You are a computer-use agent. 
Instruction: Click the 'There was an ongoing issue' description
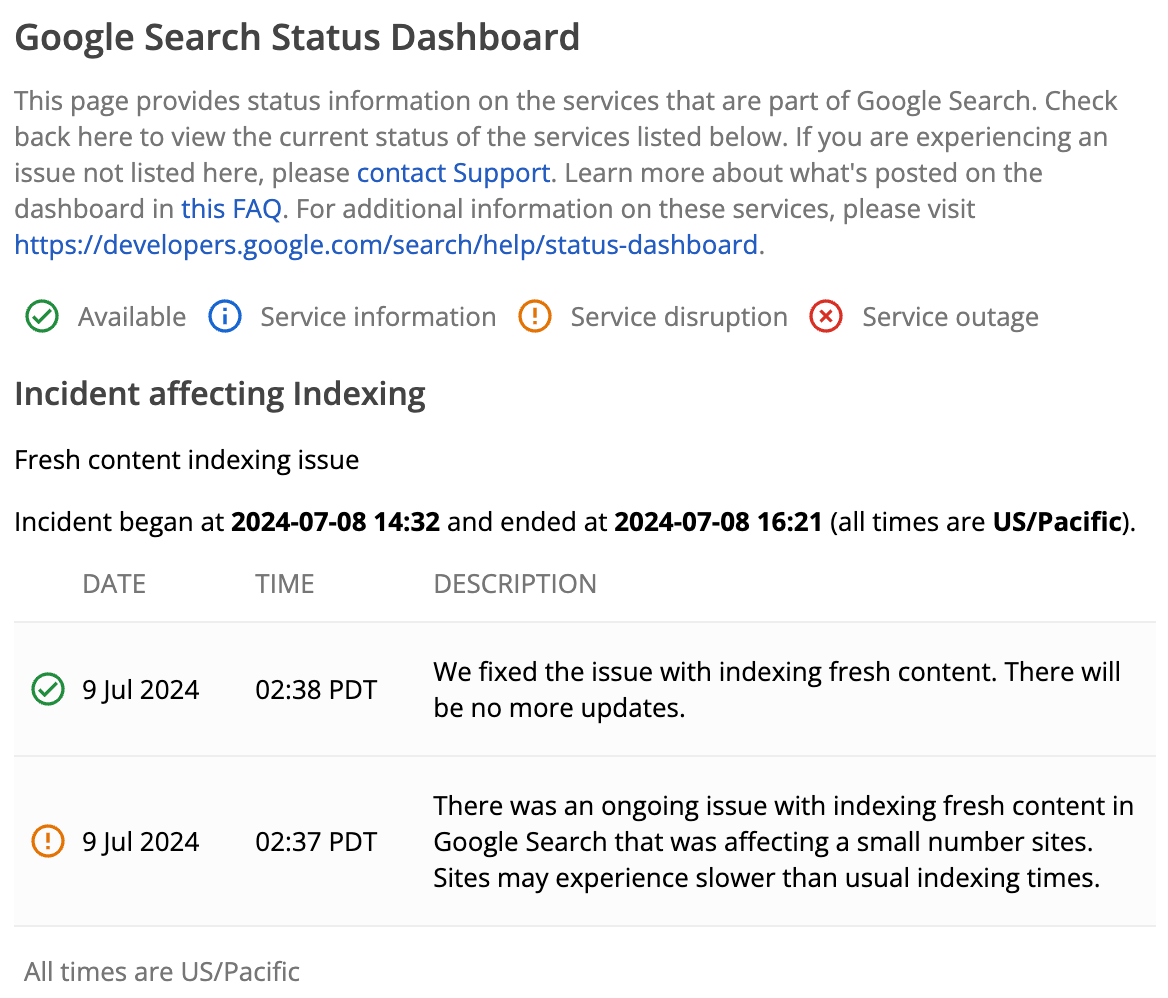tap(784, 842)
